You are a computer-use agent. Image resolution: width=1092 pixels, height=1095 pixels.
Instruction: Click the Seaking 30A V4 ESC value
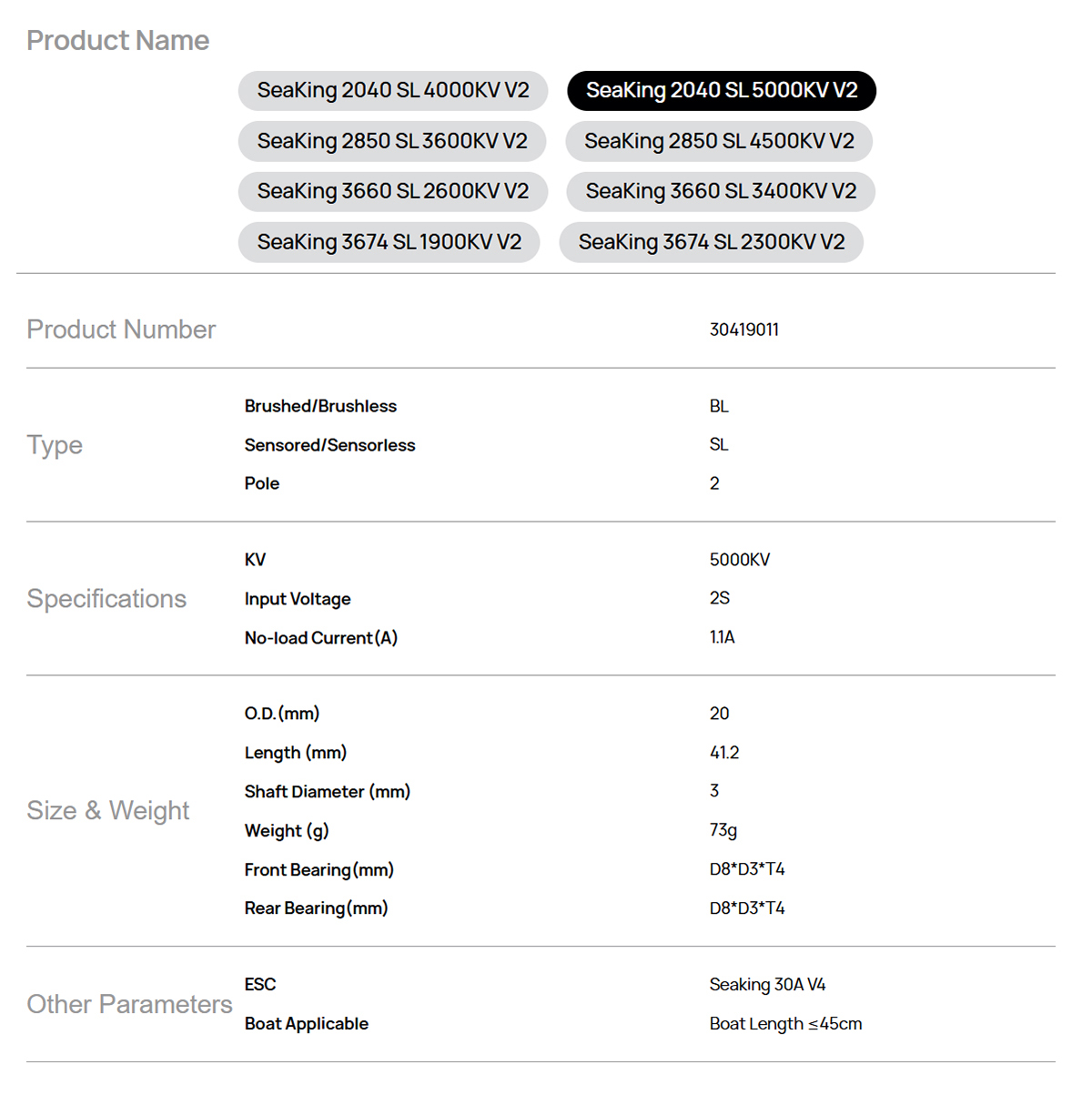tap(767, 985)
